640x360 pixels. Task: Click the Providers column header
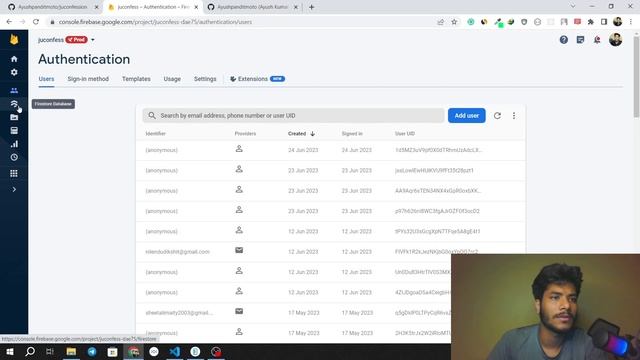pyautogui.click(x=245, y=133)
